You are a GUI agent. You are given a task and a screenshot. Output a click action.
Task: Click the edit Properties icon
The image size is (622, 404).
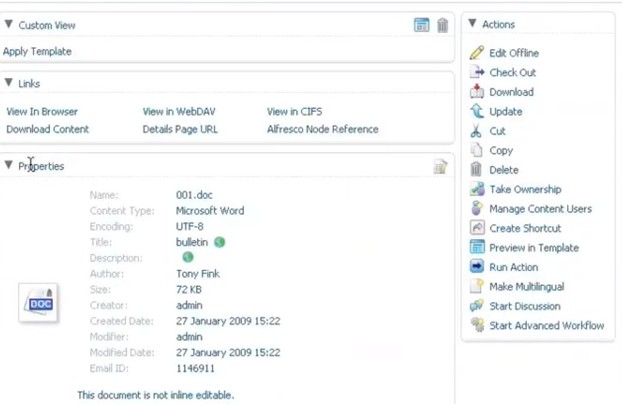[x=440, y=167]
